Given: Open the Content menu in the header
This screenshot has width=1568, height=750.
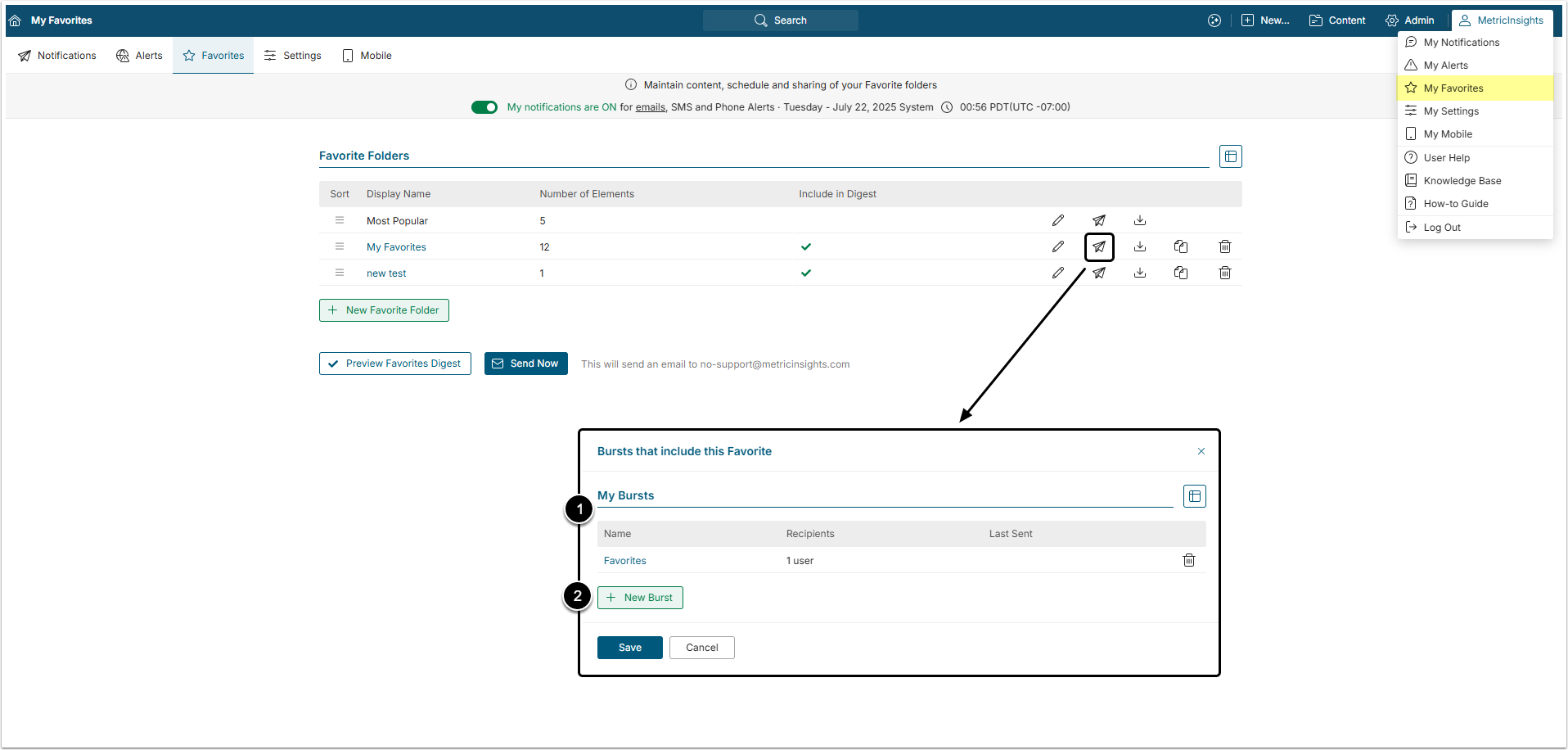Looking at the screenshot, I should 1337,20.
